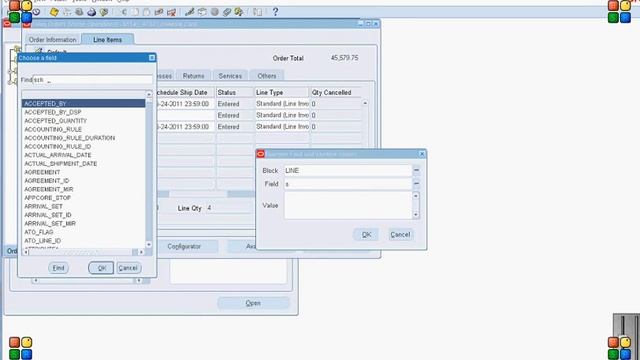Click Cancel in the Block/Field dialog

click(400, 235)
